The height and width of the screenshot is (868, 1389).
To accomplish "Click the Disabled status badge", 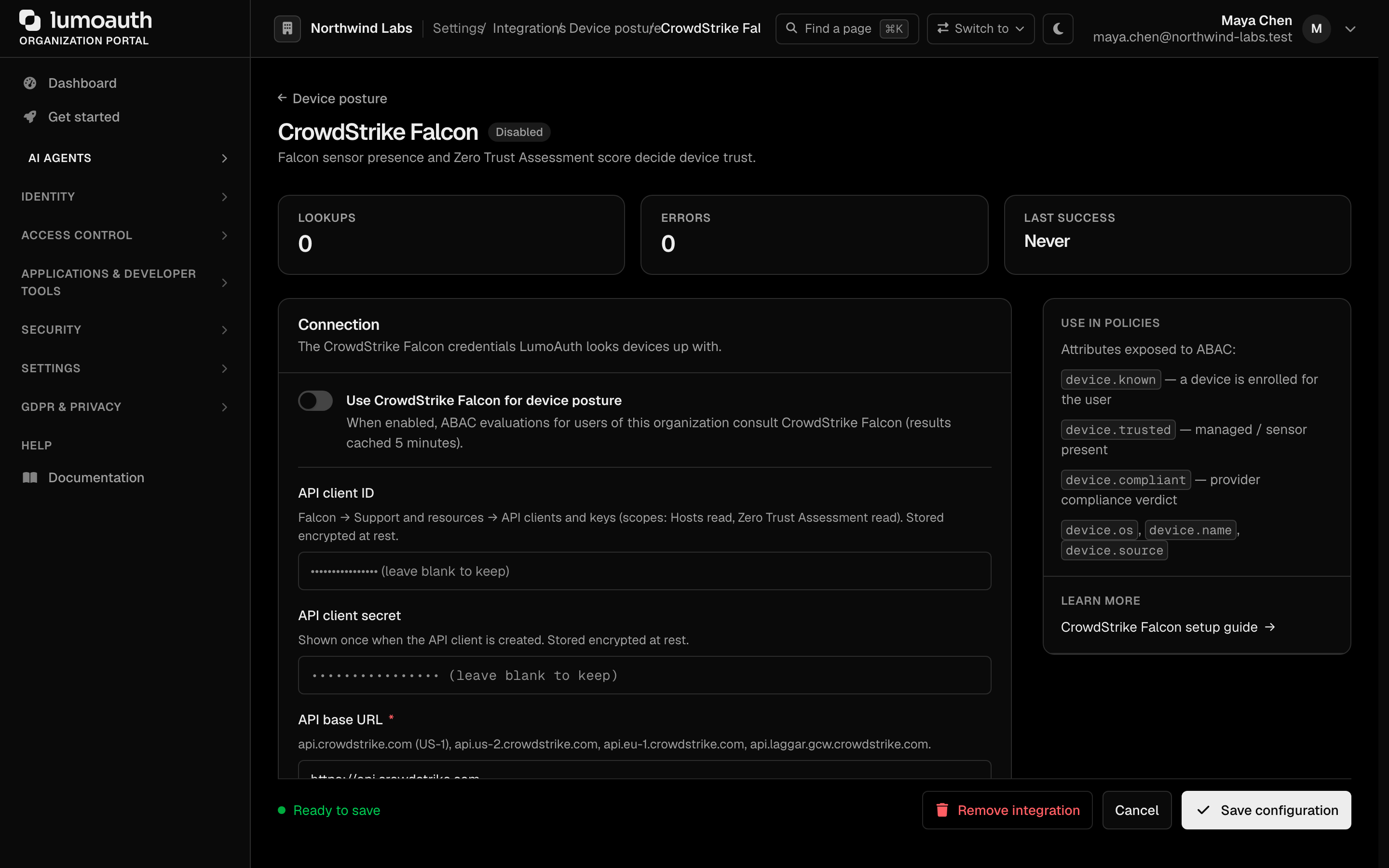I will click(x=519, y=132).
